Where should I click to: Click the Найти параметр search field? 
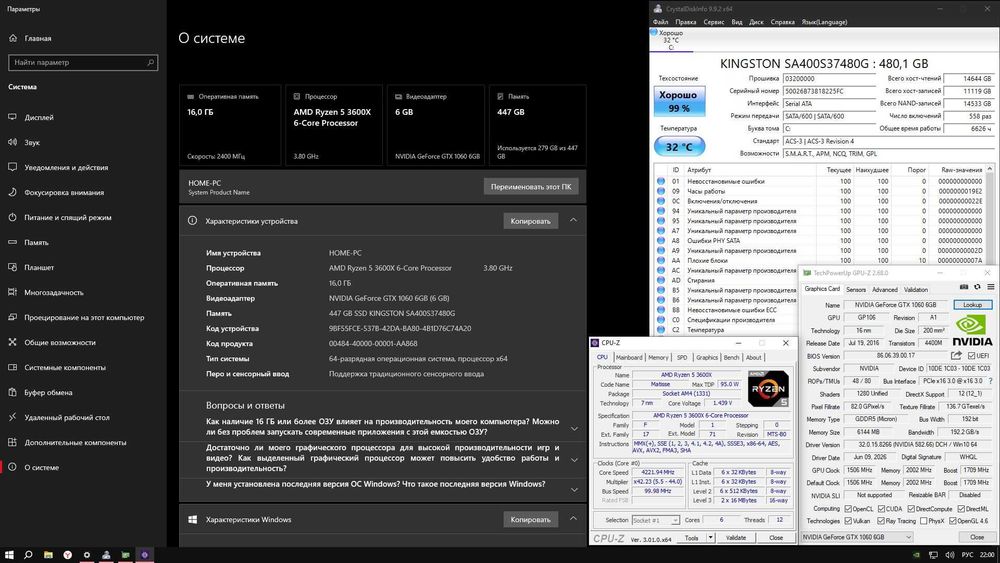pyautogui.click(x=83, y=62)
